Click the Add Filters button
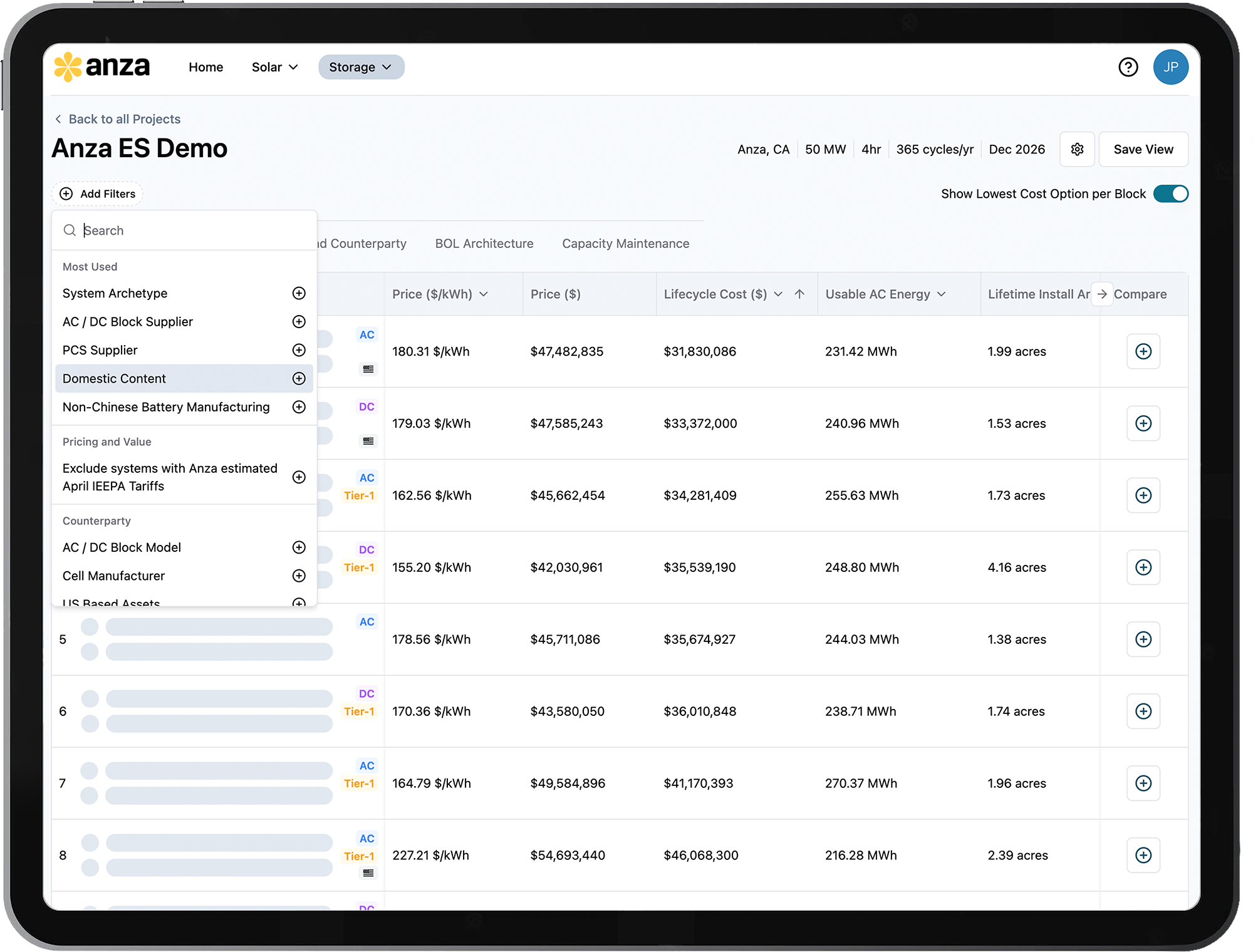 (97, 194)
